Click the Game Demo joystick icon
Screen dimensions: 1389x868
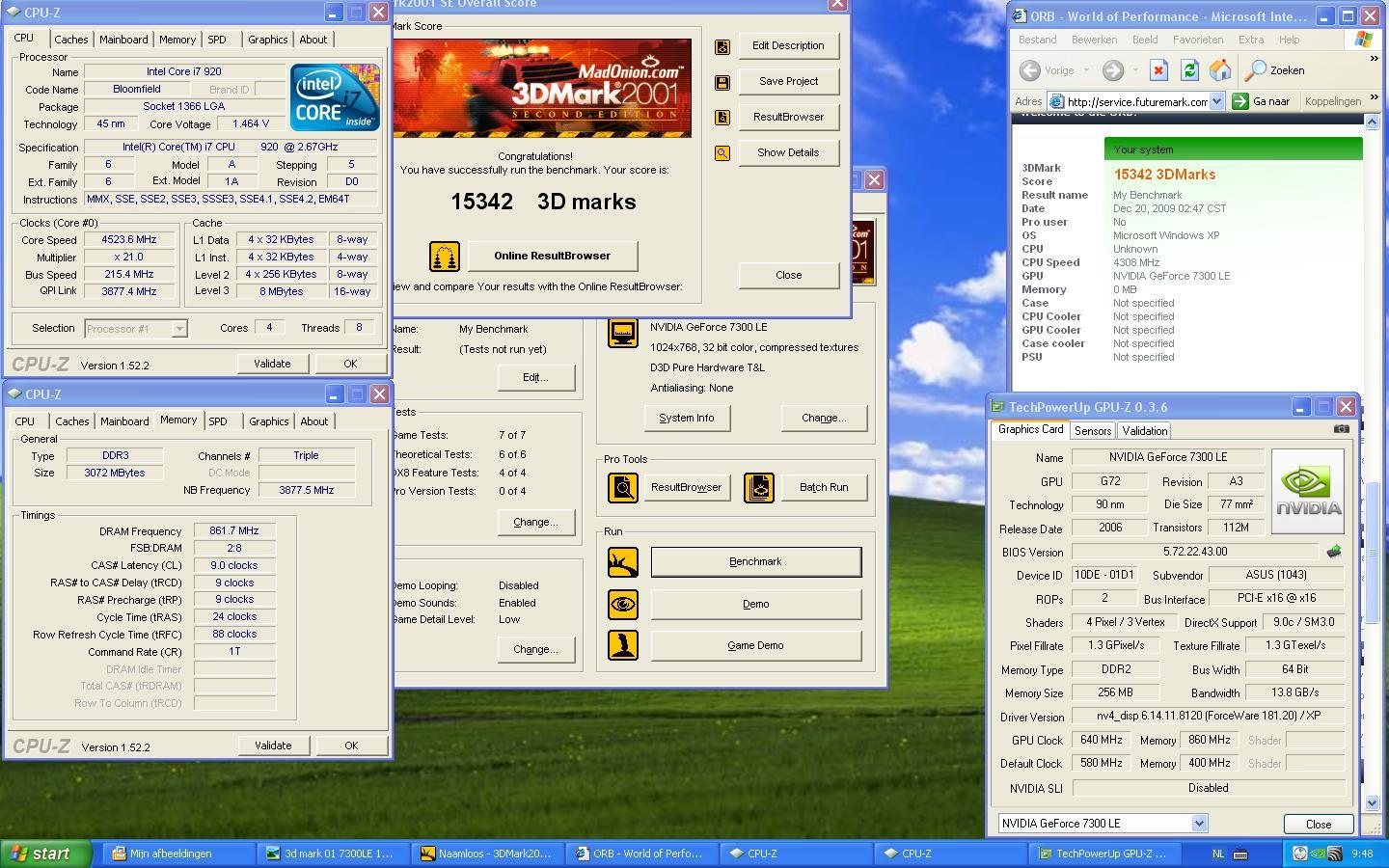click(623, 645)
